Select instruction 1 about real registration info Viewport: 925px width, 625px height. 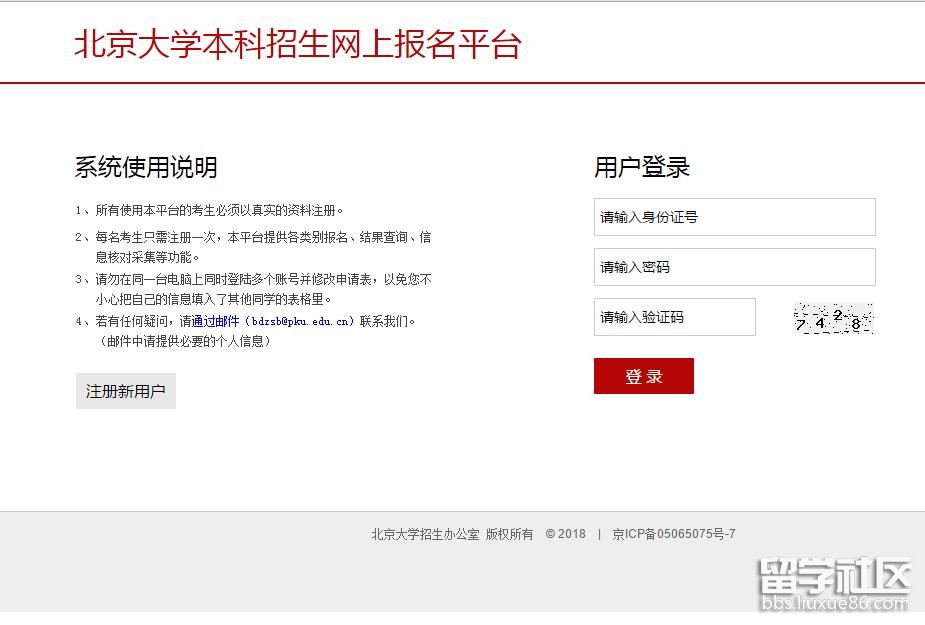(210, 211)
